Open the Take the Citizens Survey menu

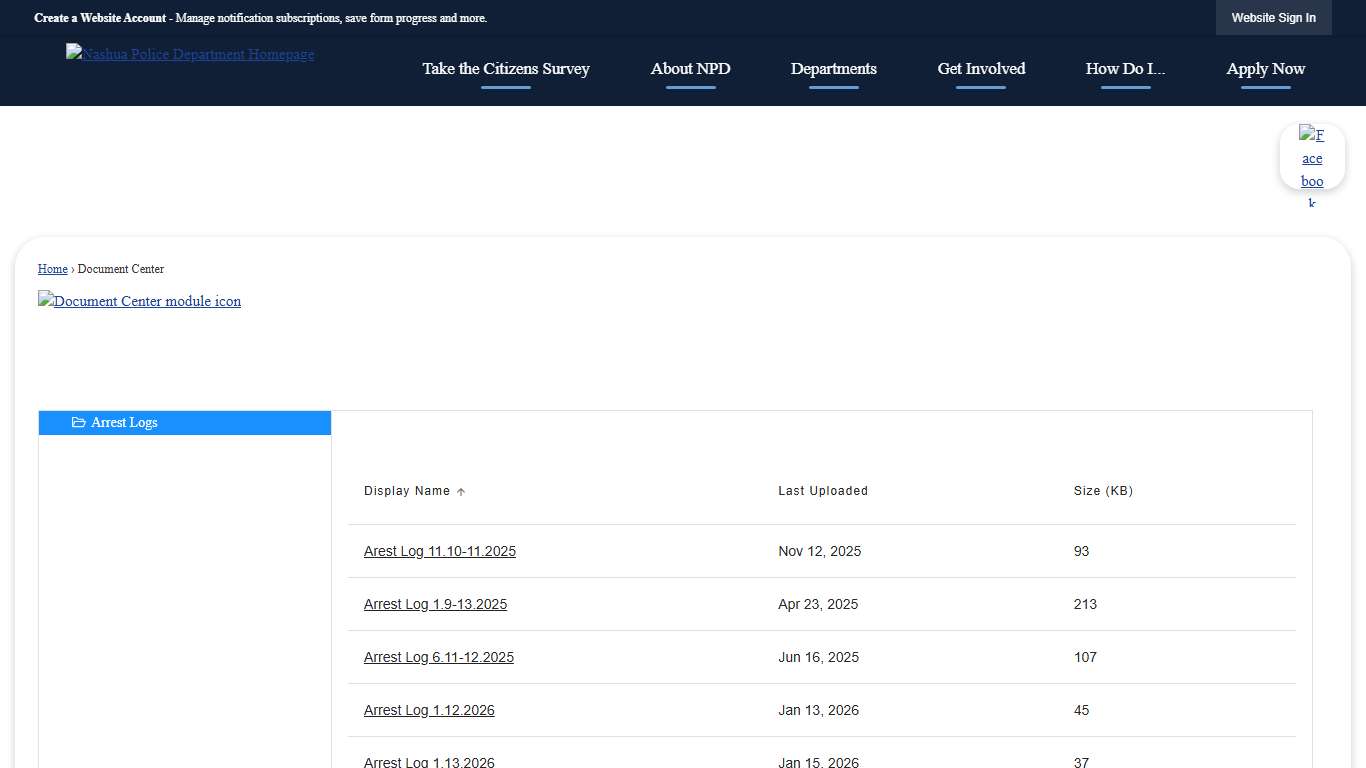(505, 69)
